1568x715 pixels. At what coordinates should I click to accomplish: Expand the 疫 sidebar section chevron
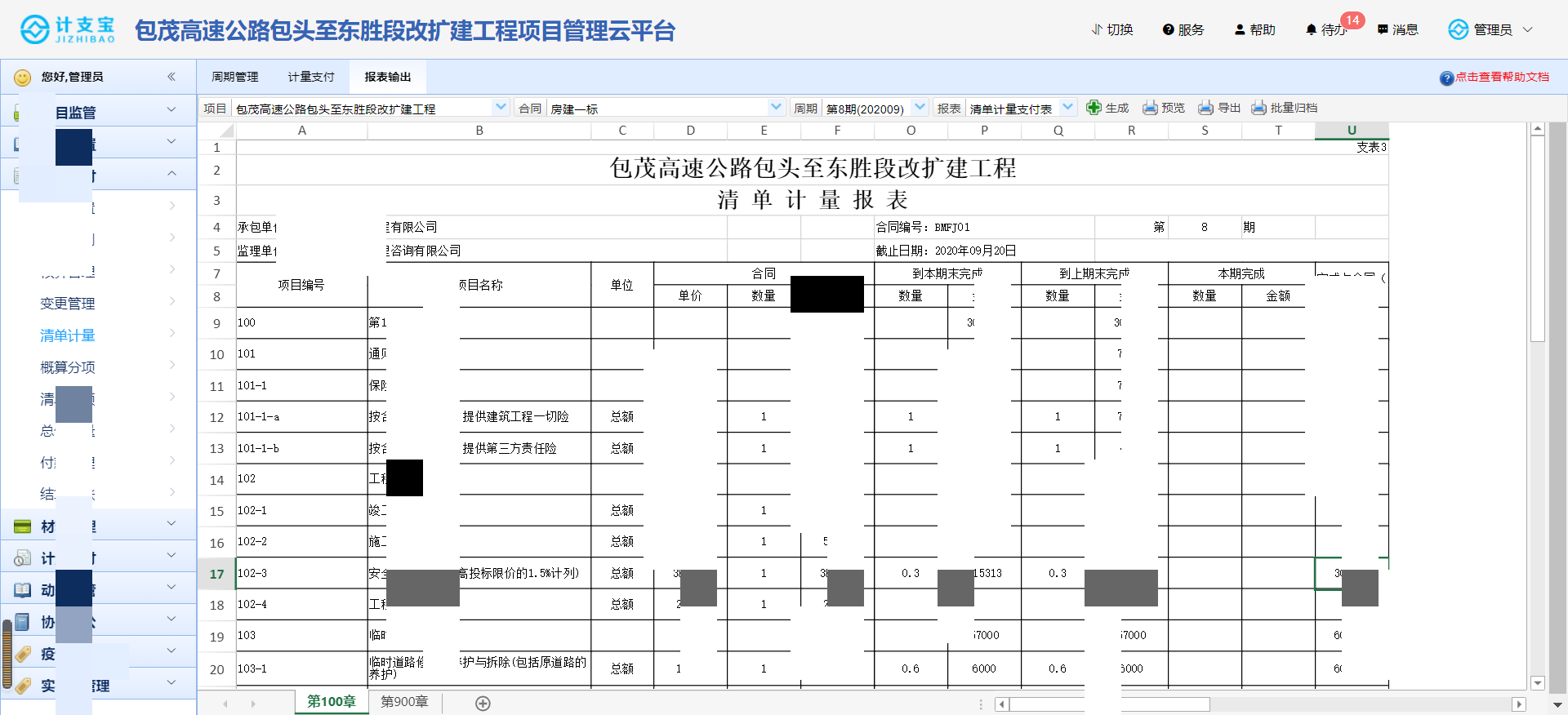171,651
